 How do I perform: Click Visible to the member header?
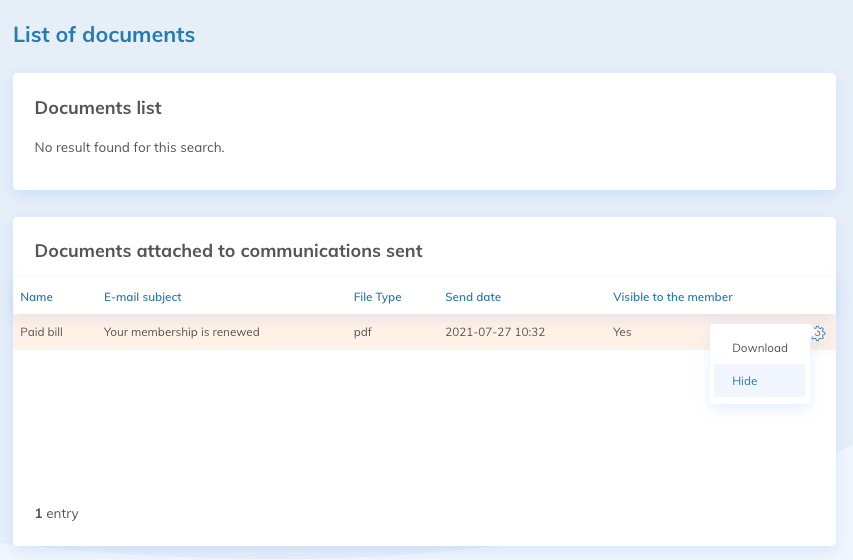672,297
